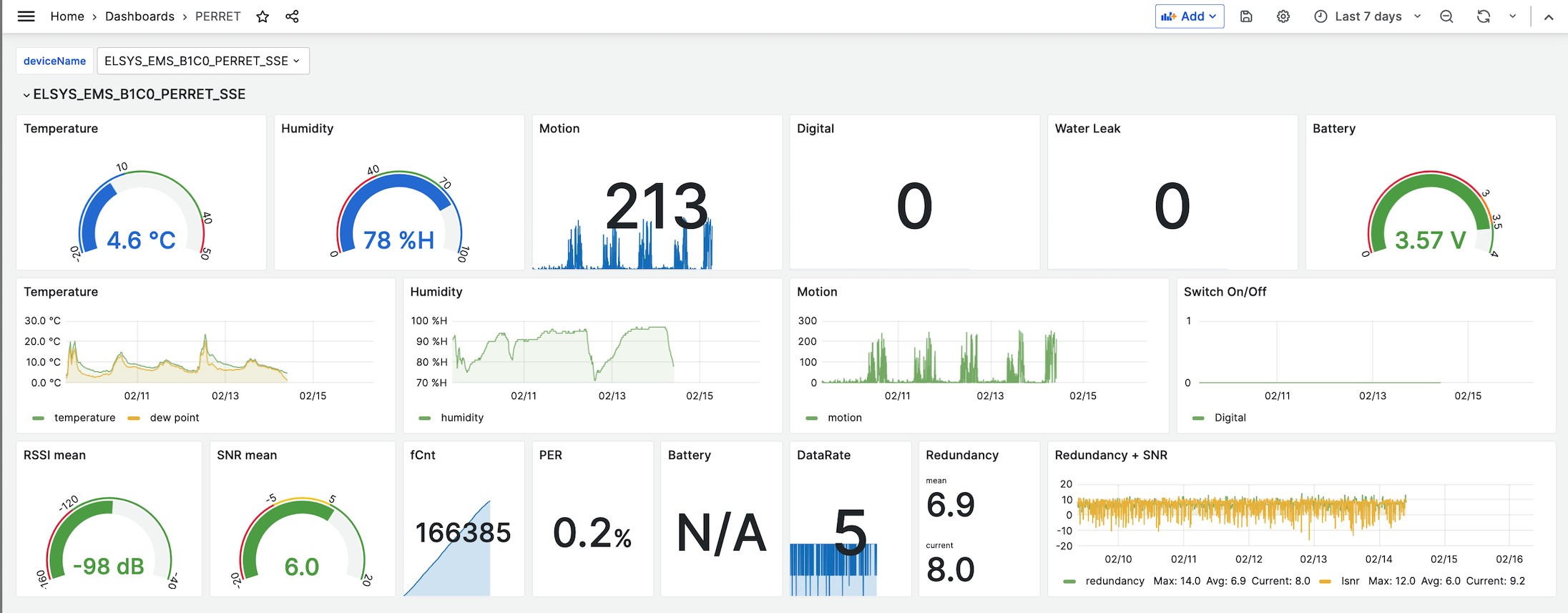
Task: Toggle the humidity series in legend
Action: 462,418
